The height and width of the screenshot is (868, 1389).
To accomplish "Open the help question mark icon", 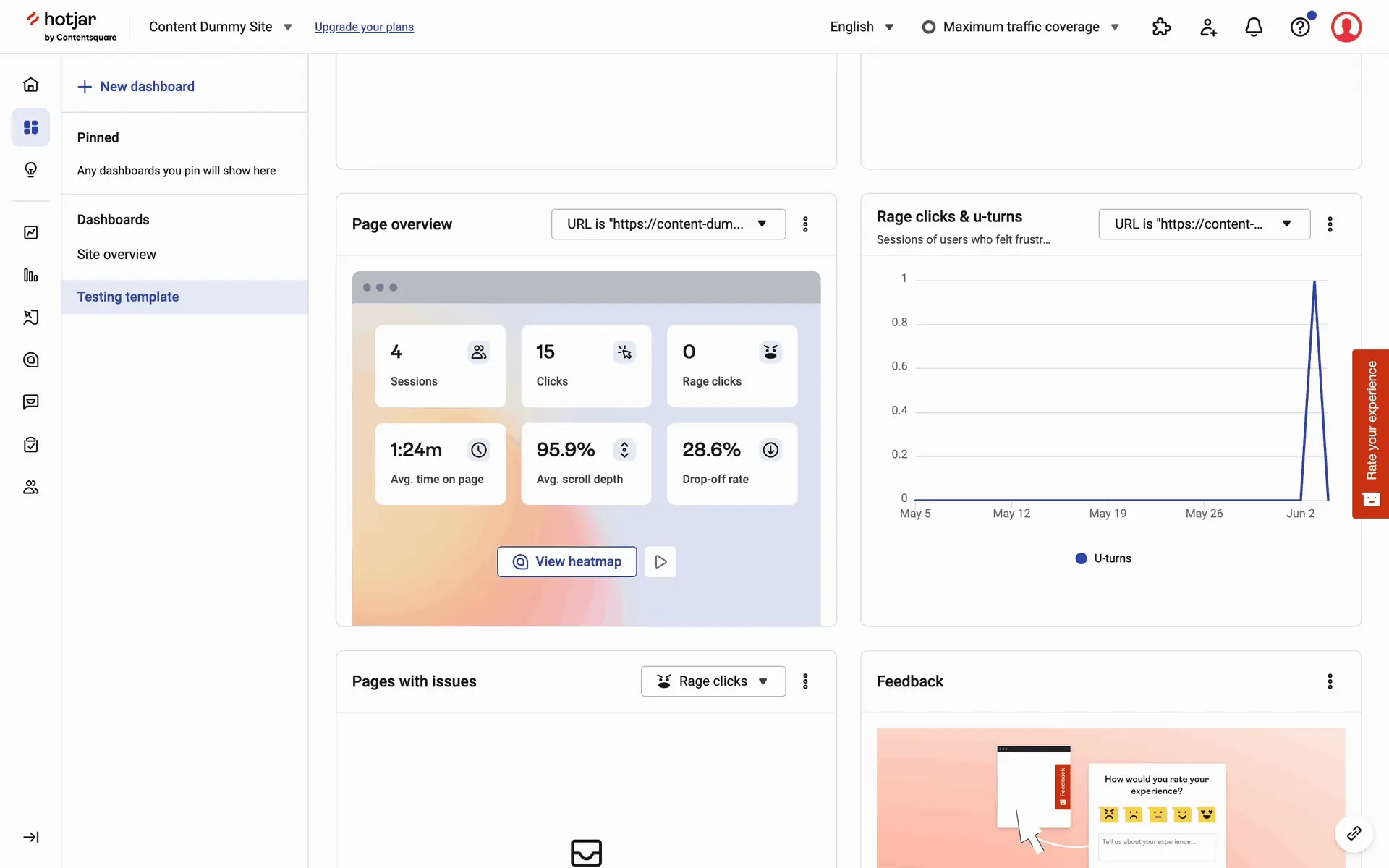I will tap(1300, 27).
